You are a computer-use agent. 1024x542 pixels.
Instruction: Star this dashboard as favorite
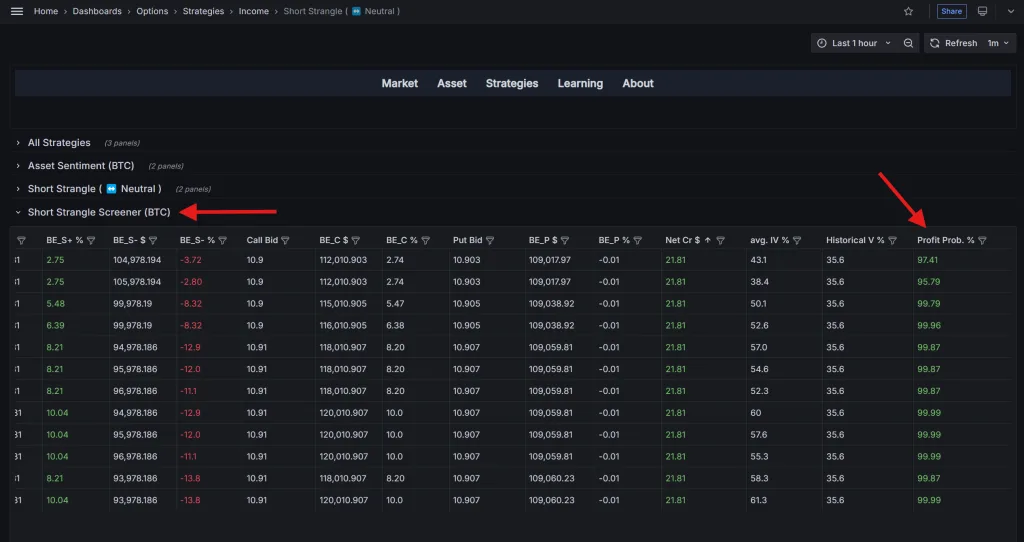(x=908, y=11)
